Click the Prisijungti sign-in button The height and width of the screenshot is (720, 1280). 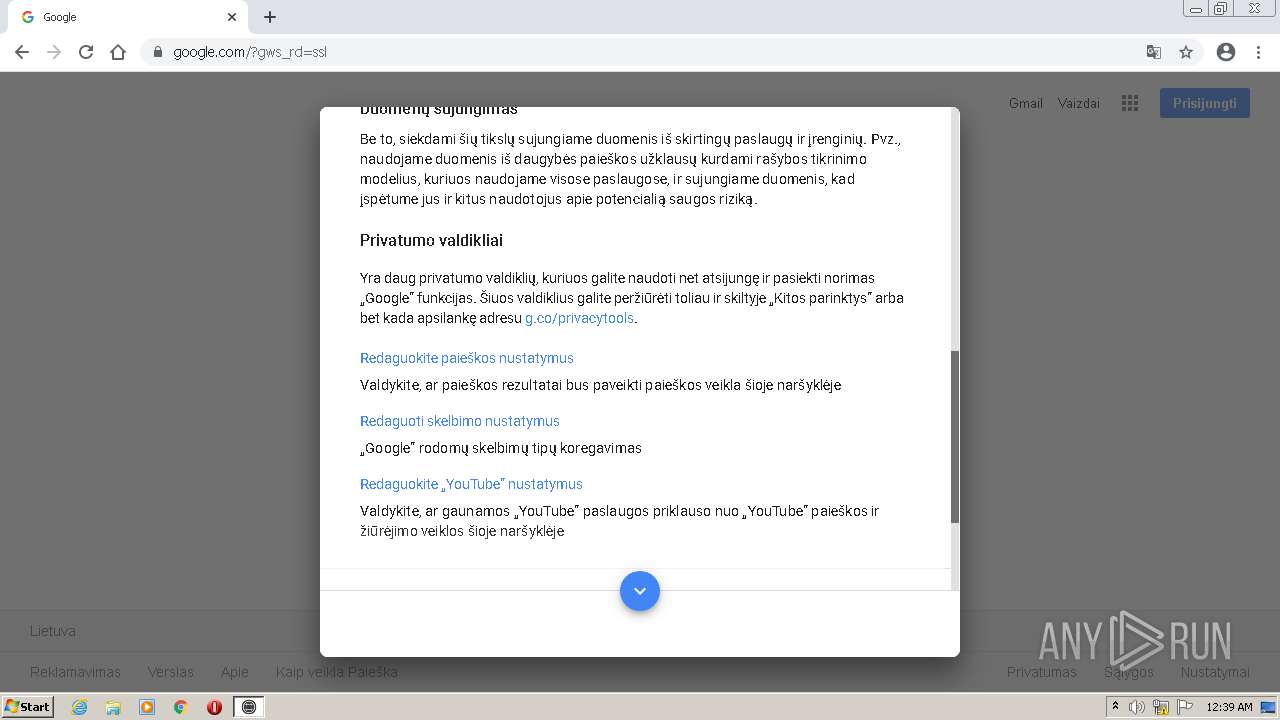point(1205,103)
